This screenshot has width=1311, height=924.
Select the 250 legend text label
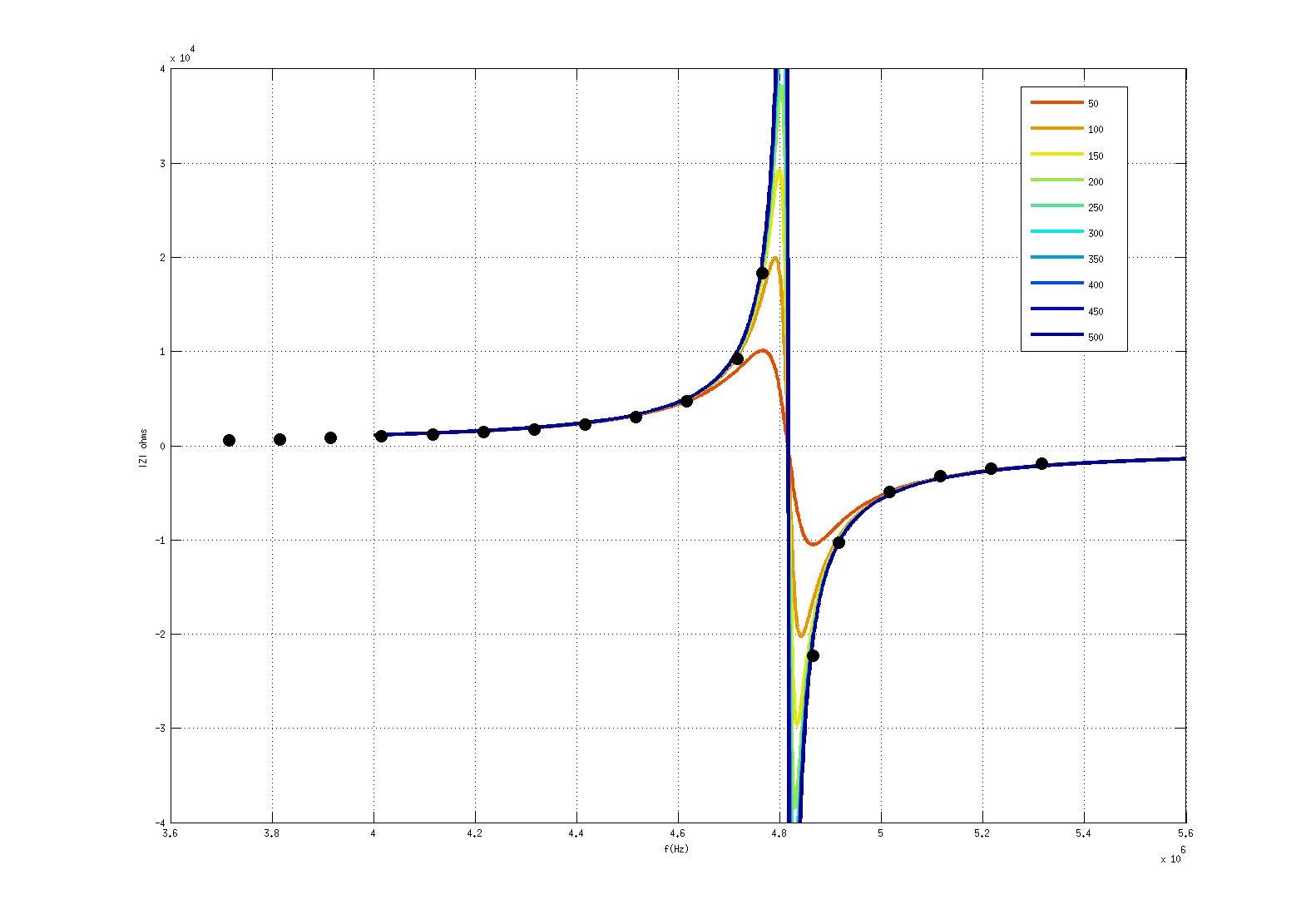pos(1095,208)
